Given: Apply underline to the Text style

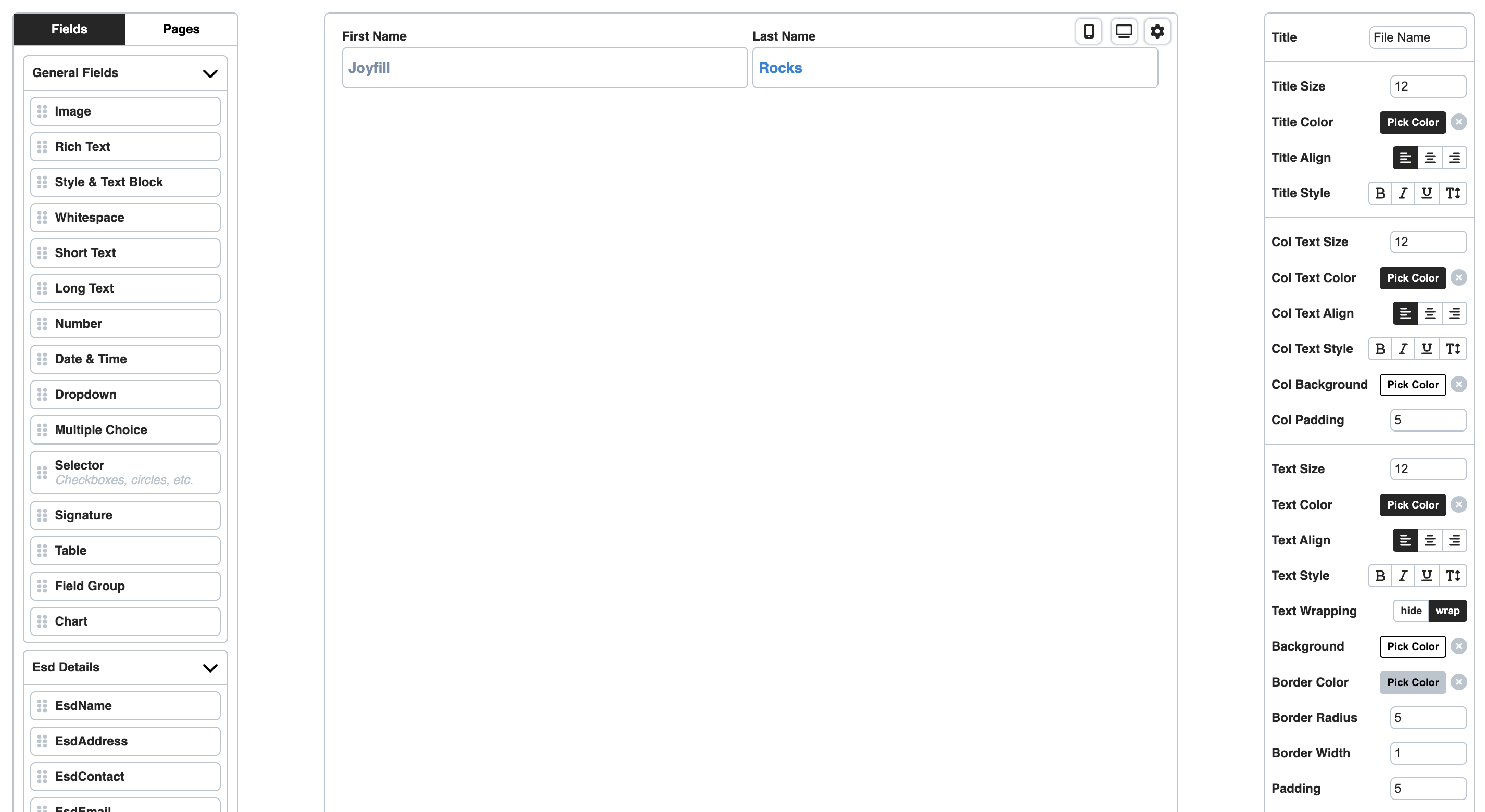Looking at the screenshot, I should [1427, 575].
